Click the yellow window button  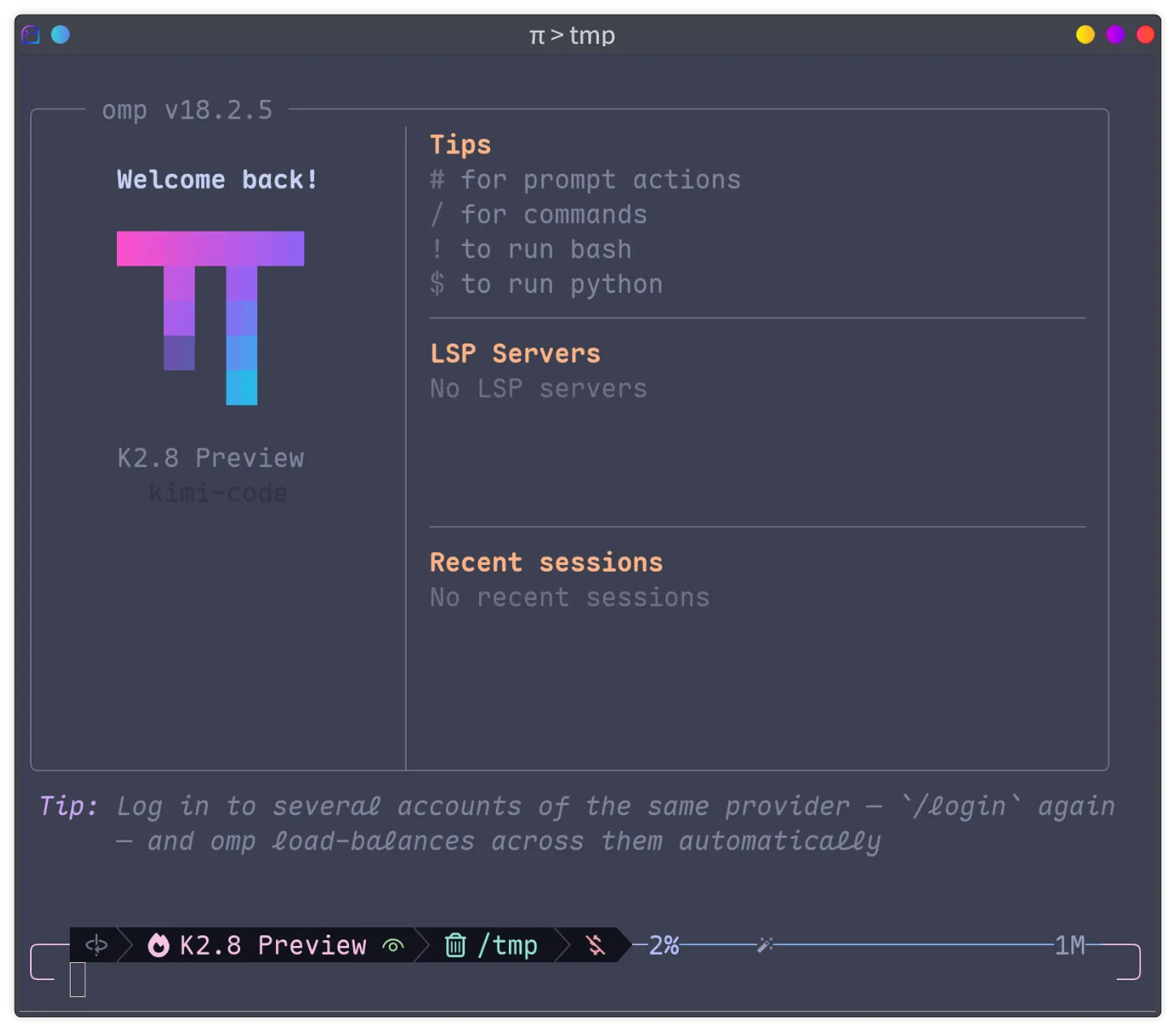tap(1085, 35)
